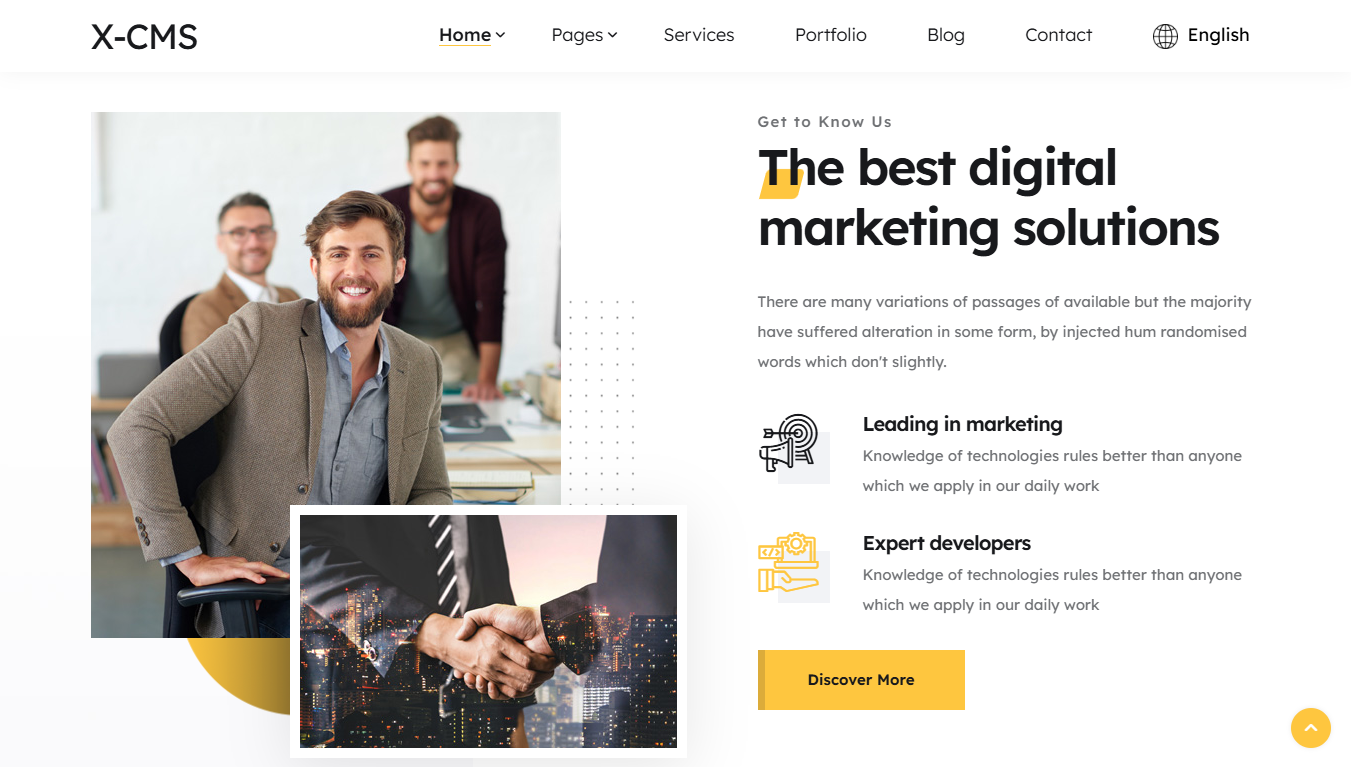The height and width of the screenshot is (767, 1351).
Task: Navigate to the Contact page
Action: click(1059, 35)
